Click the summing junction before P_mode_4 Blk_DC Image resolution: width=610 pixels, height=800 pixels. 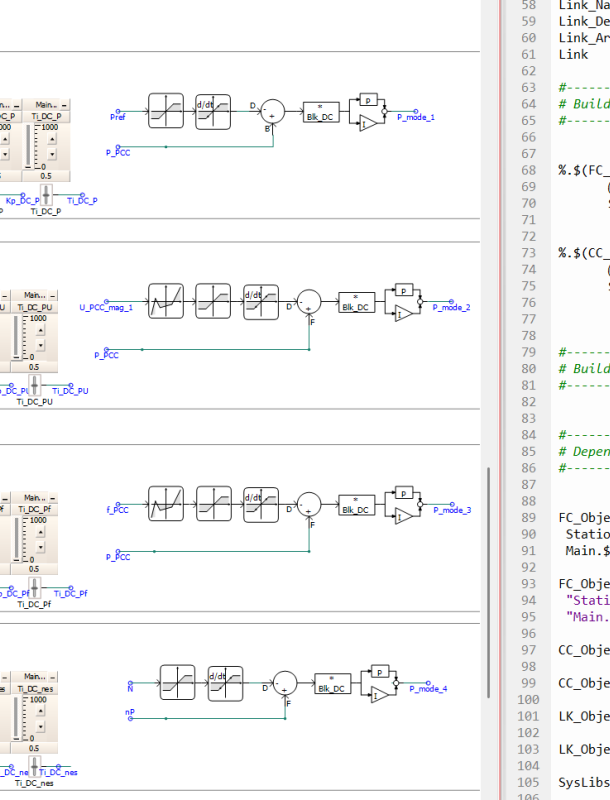(285, 683)
